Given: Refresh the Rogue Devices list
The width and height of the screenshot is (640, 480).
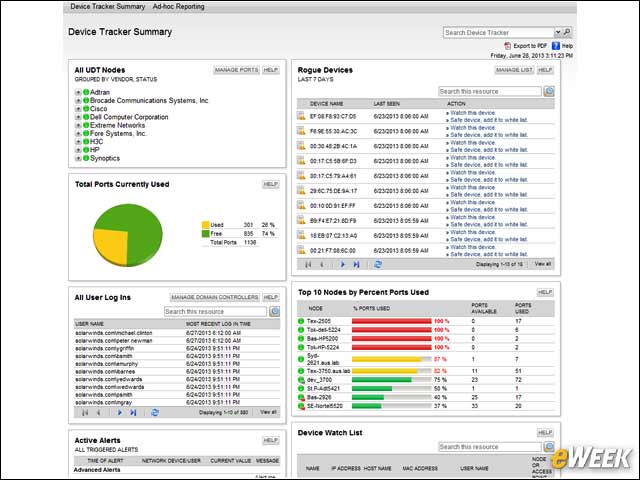Looking at the screenshot, I should pos(378,264).
